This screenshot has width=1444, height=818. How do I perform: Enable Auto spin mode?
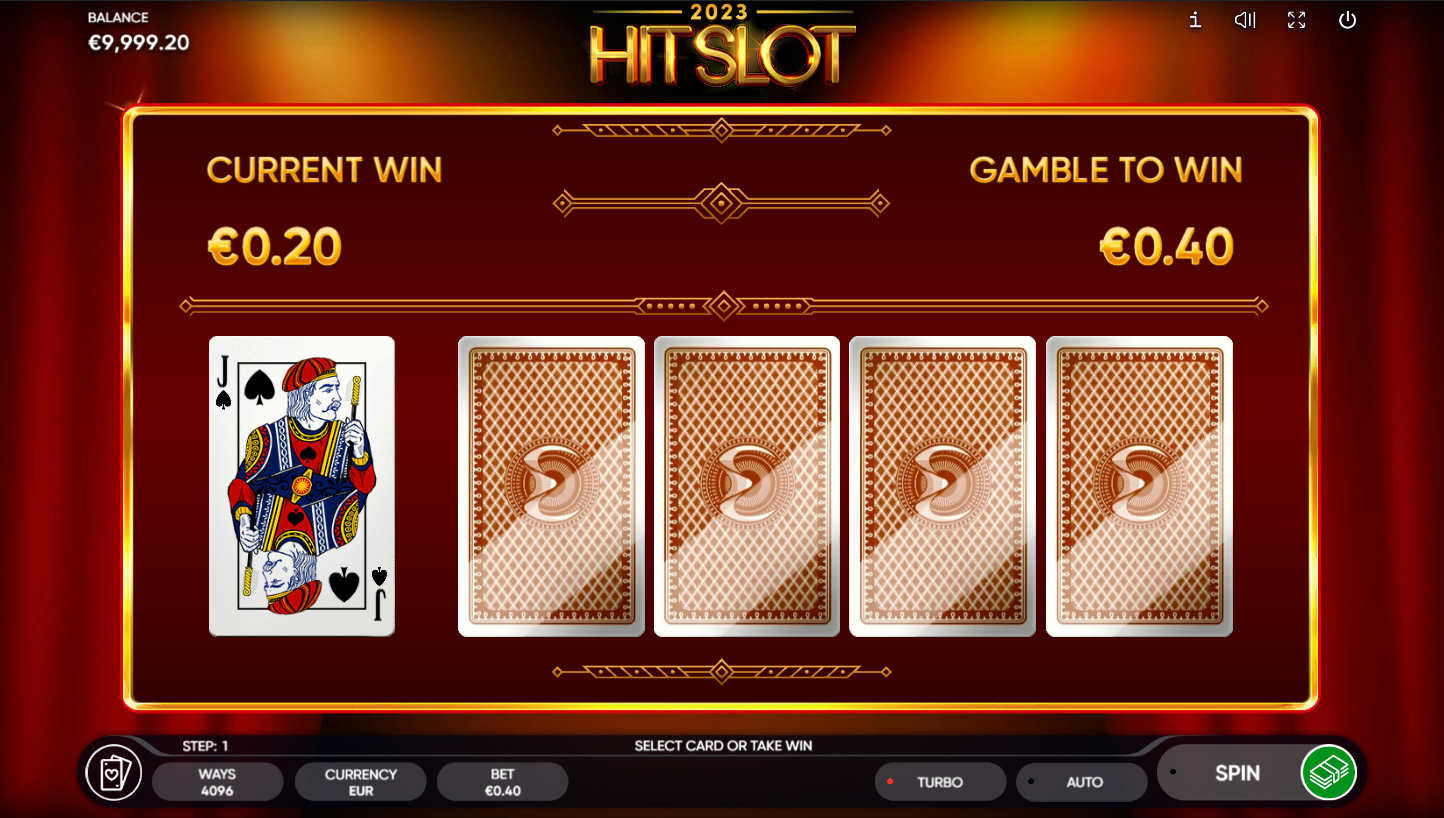pos(1081,782)
